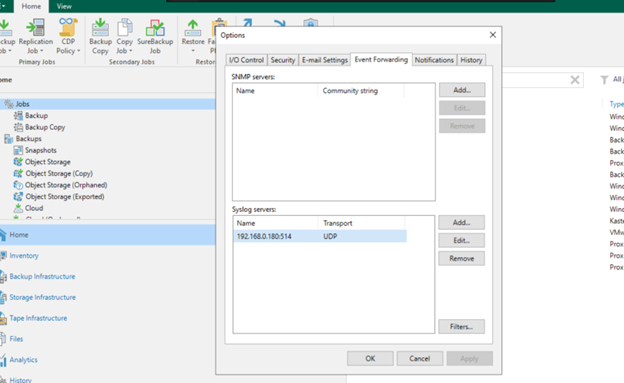Click the Restore ribbon icon

tap(193, 27)
